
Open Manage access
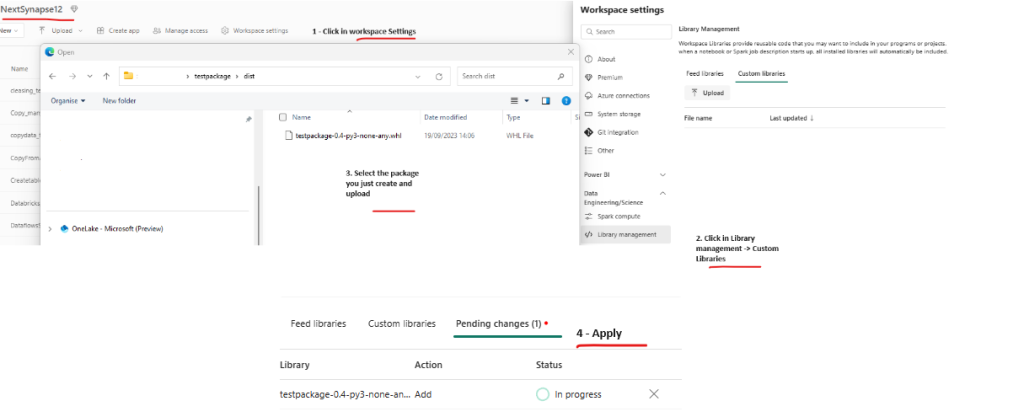180,31
